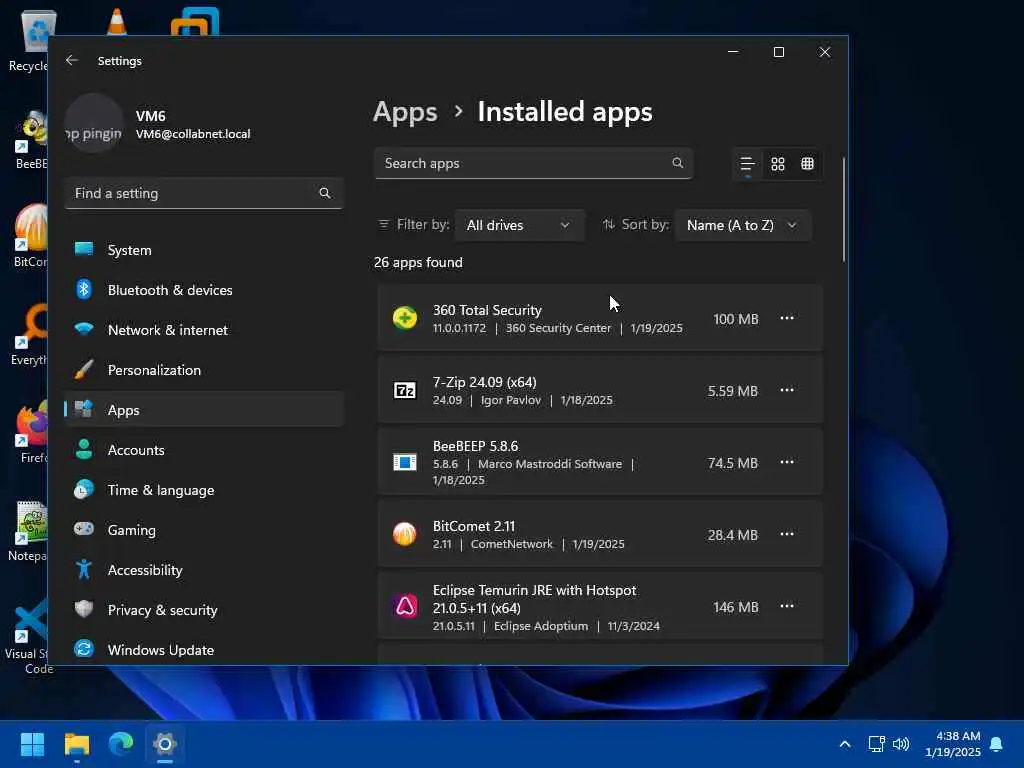This screenshot has height=768, width=1024.
Task: Switch to list view layout
Action: (x=747, y=164)
